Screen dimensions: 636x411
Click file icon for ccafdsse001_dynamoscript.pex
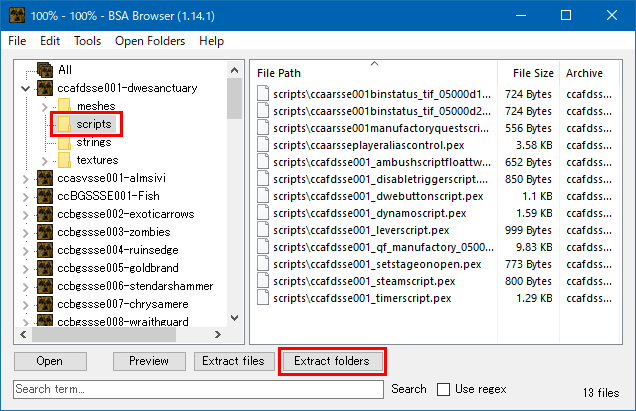point(263,213)
